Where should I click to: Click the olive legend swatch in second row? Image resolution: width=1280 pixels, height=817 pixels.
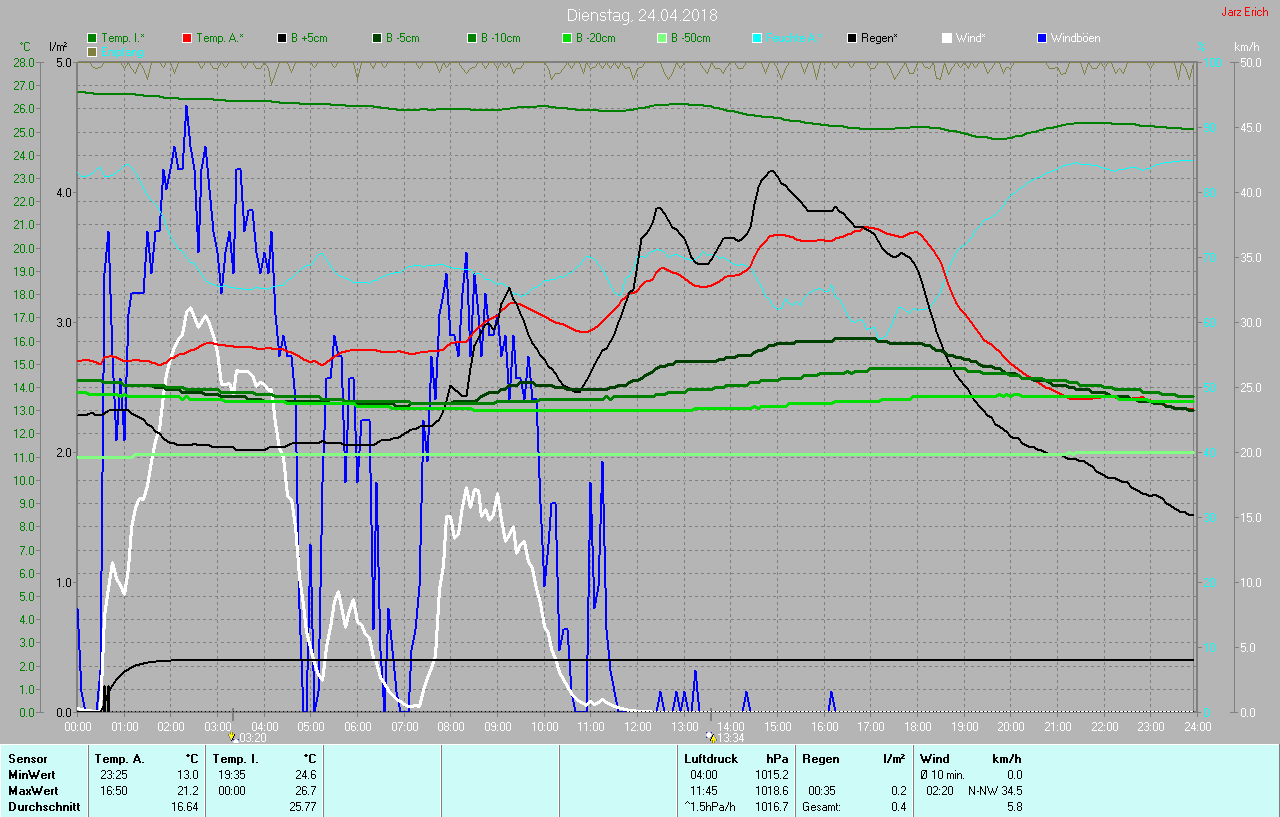pos(93,51)
